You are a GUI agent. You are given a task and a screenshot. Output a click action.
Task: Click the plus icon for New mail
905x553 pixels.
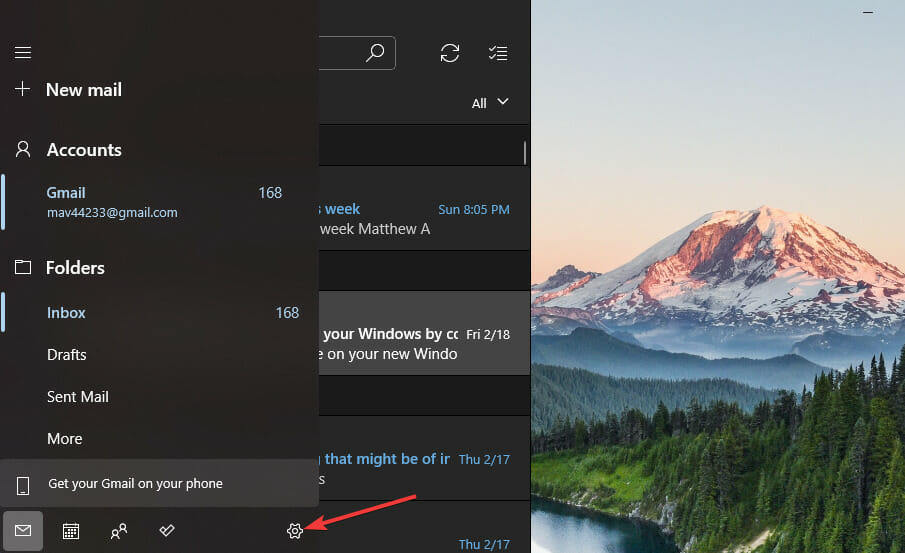click(x=23, y=88)
